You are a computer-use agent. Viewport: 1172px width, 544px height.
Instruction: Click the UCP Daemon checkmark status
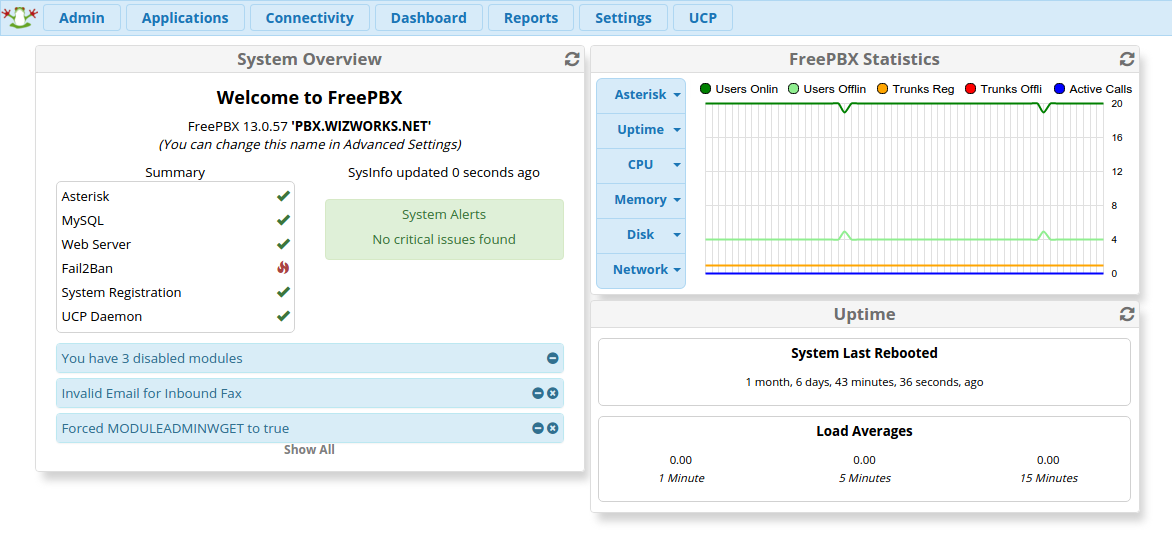[283, 315]
